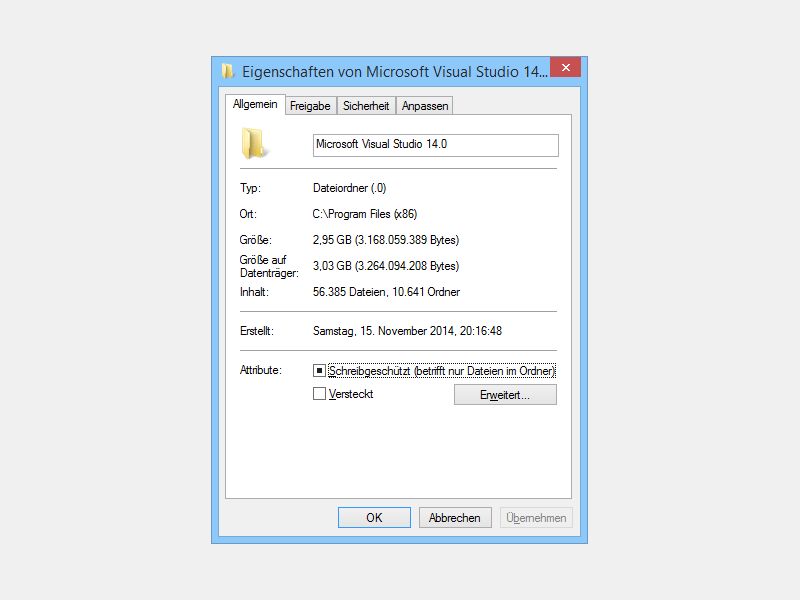Screen dimensions: 800x600
Task: Click the creation date 'Samstag, 15. November 2014, 20:16:48'
Action: tap(407, 331)
